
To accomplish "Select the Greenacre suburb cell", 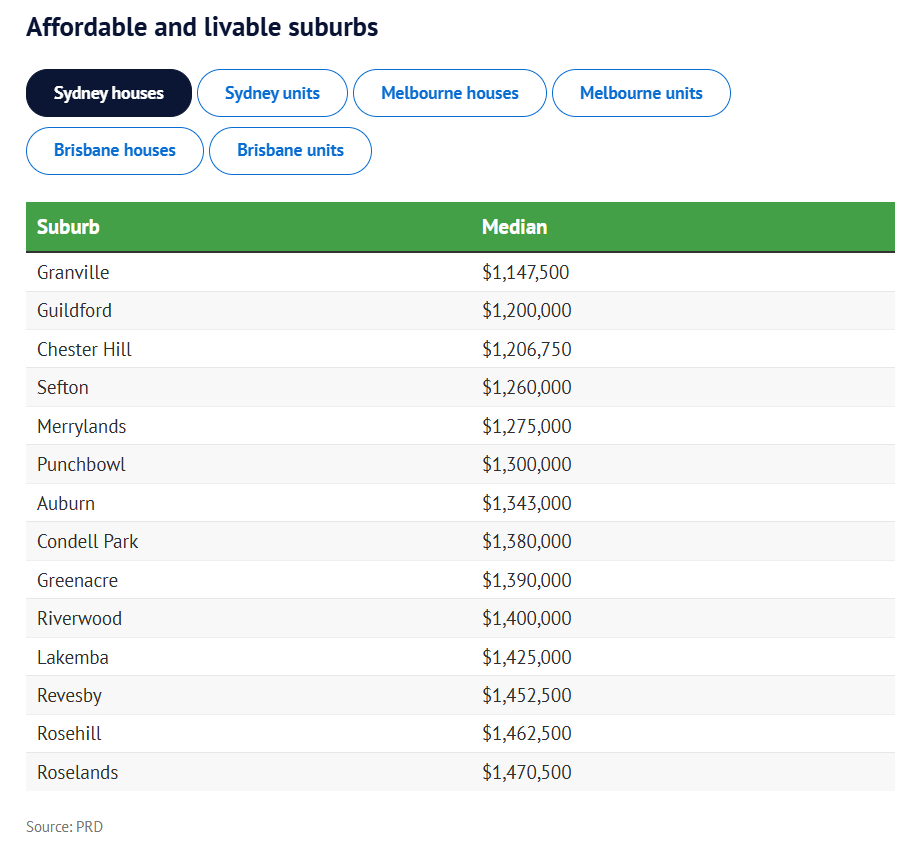I will tap(77, 581).
